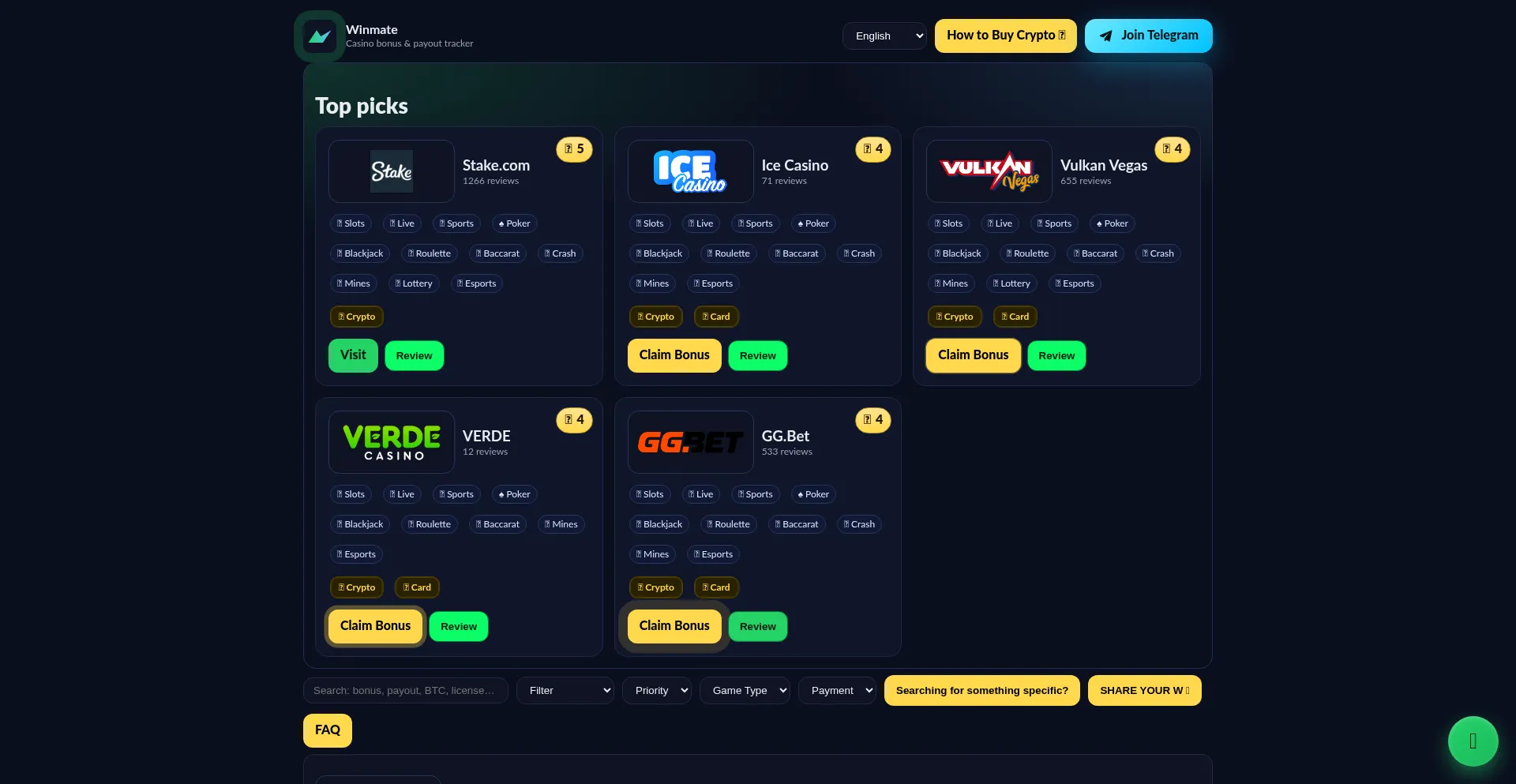Image resolution: width=1516 pixels, height=784 pixels.
Task: Open the Payment dropdown
Action: pyautogui.click(x=837, y=691)
